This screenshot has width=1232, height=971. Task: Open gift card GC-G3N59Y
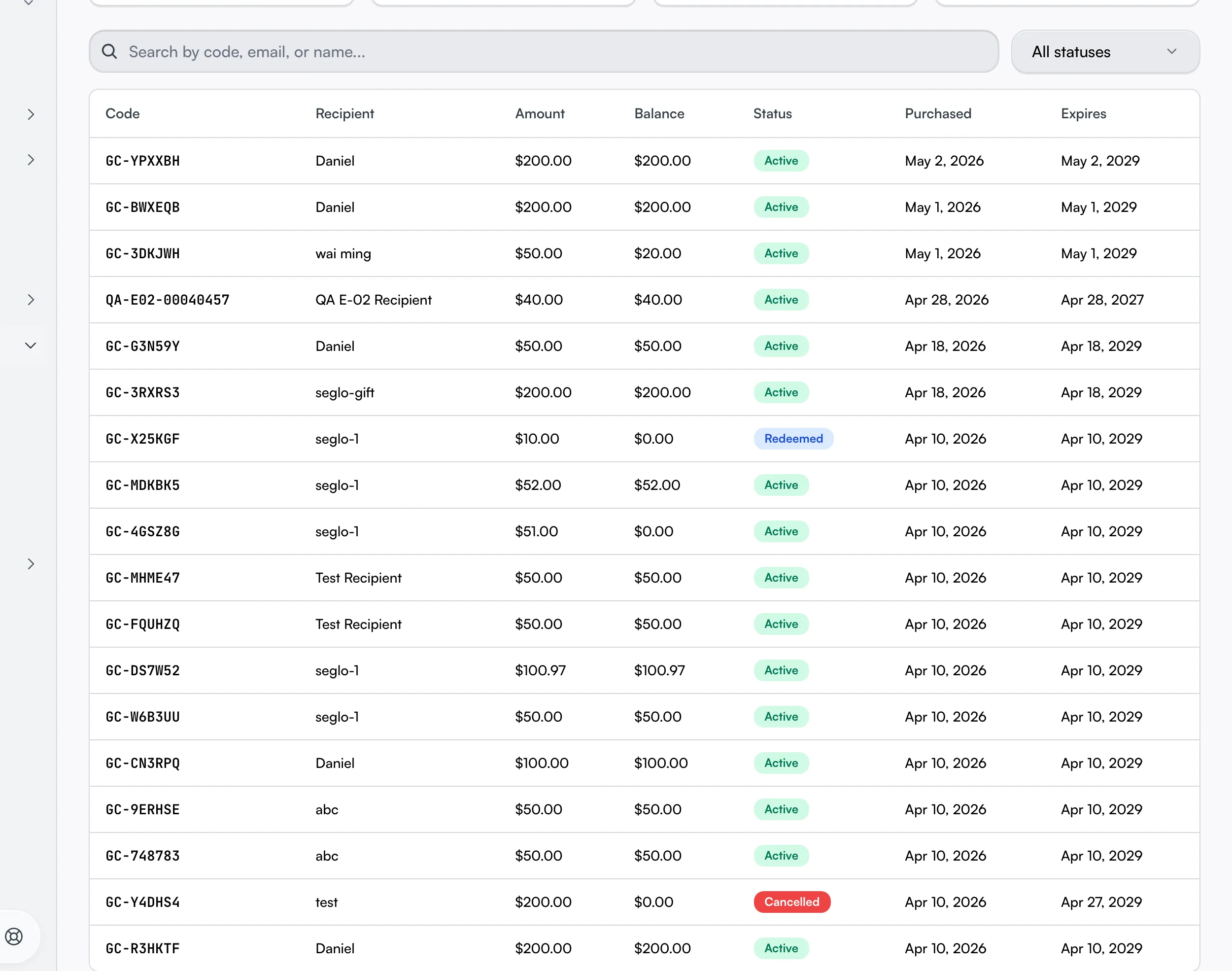[x=142, y=346]
